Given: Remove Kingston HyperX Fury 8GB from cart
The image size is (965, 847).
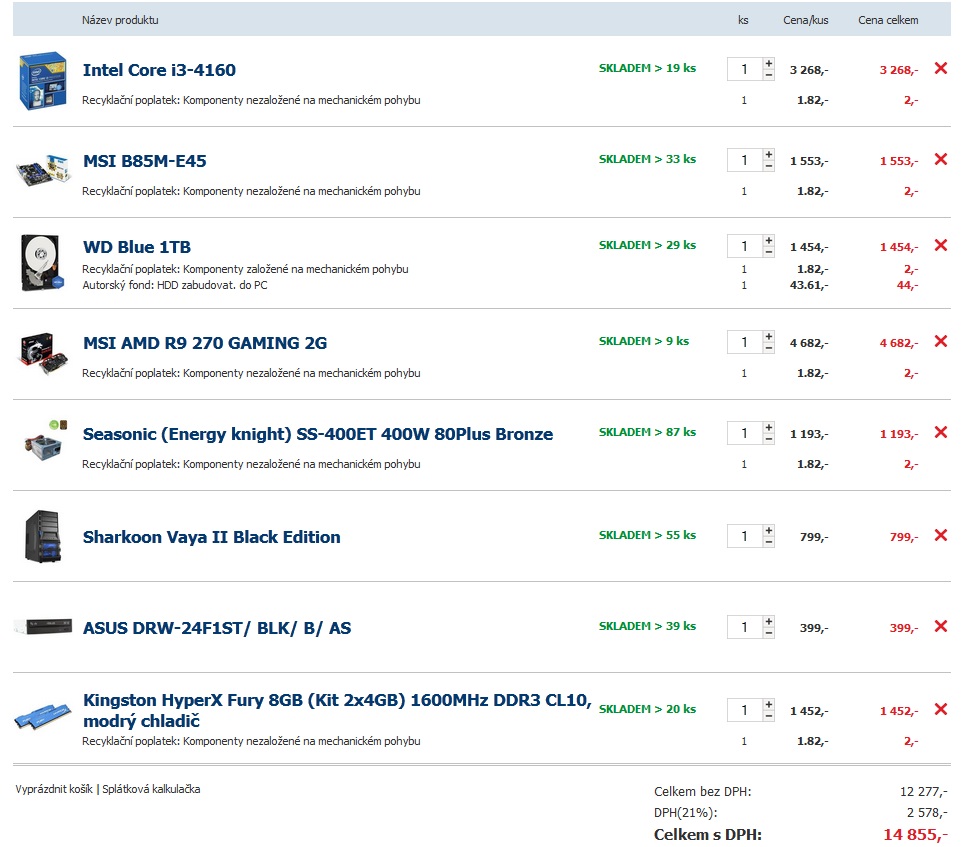Looking at the screenshot, I should point(940,709).
